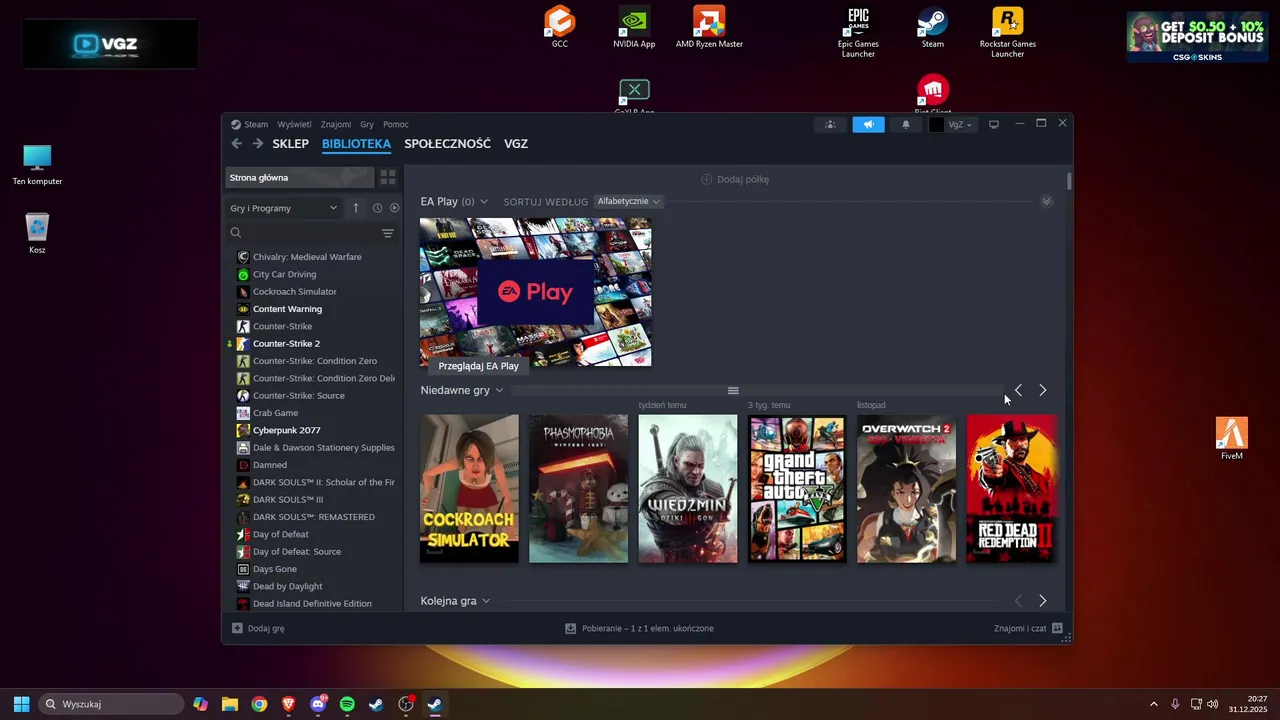Image resolution: width=1280 pixels, height=720 pixels.
Task: Select Cyberpunk 2077 in the game list
Action: [x=286, y=431]
